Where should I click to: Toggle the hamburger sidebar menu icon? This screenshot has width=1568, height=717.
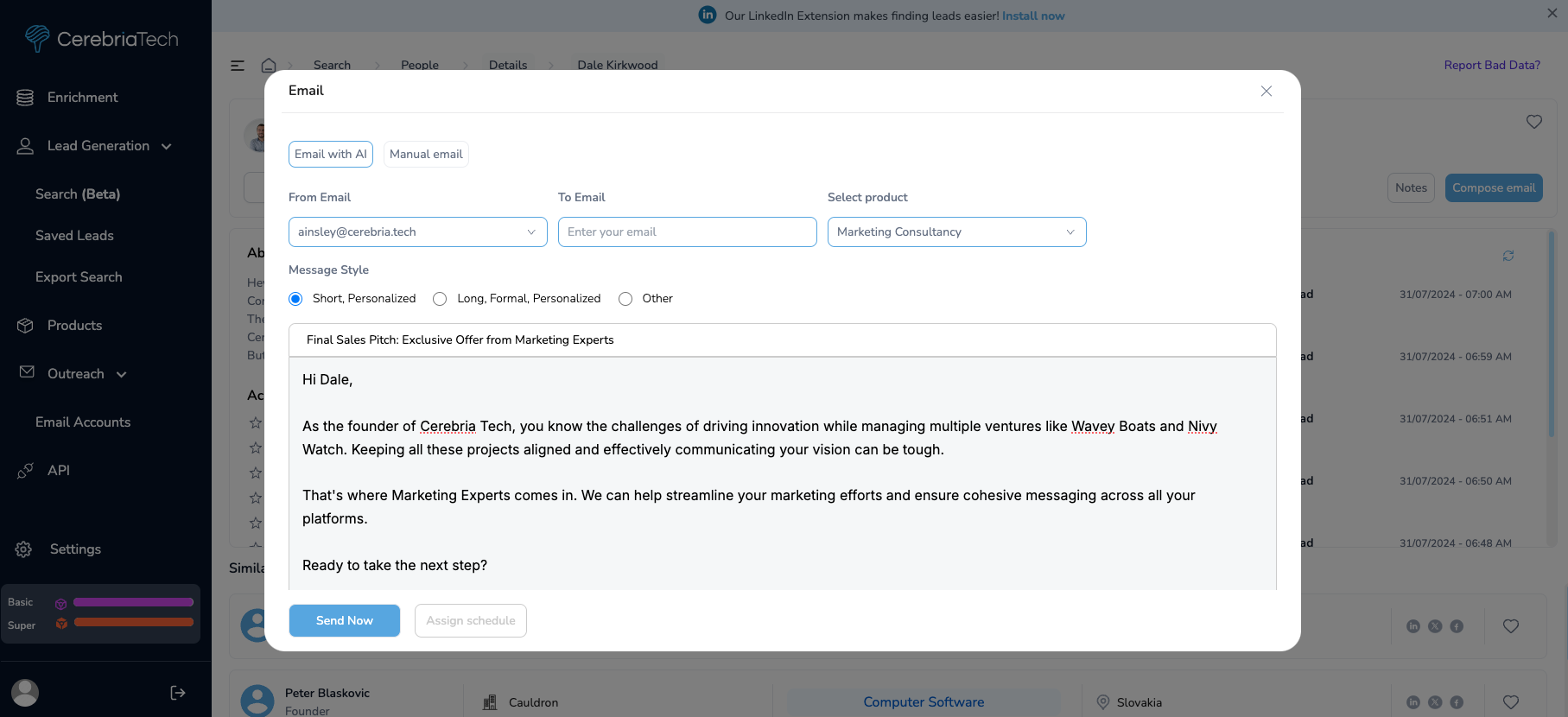tap(238, 65)
